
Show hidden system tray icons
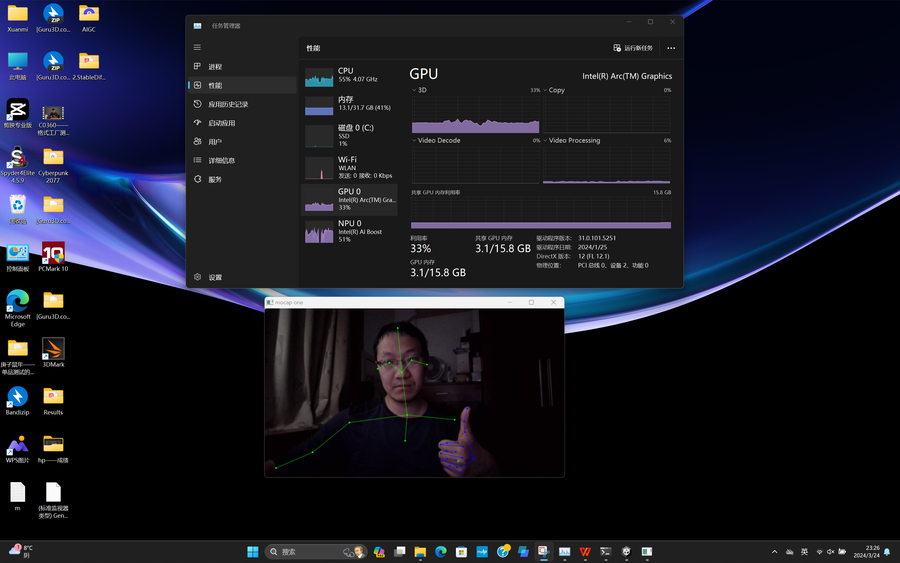pos(774,552)
